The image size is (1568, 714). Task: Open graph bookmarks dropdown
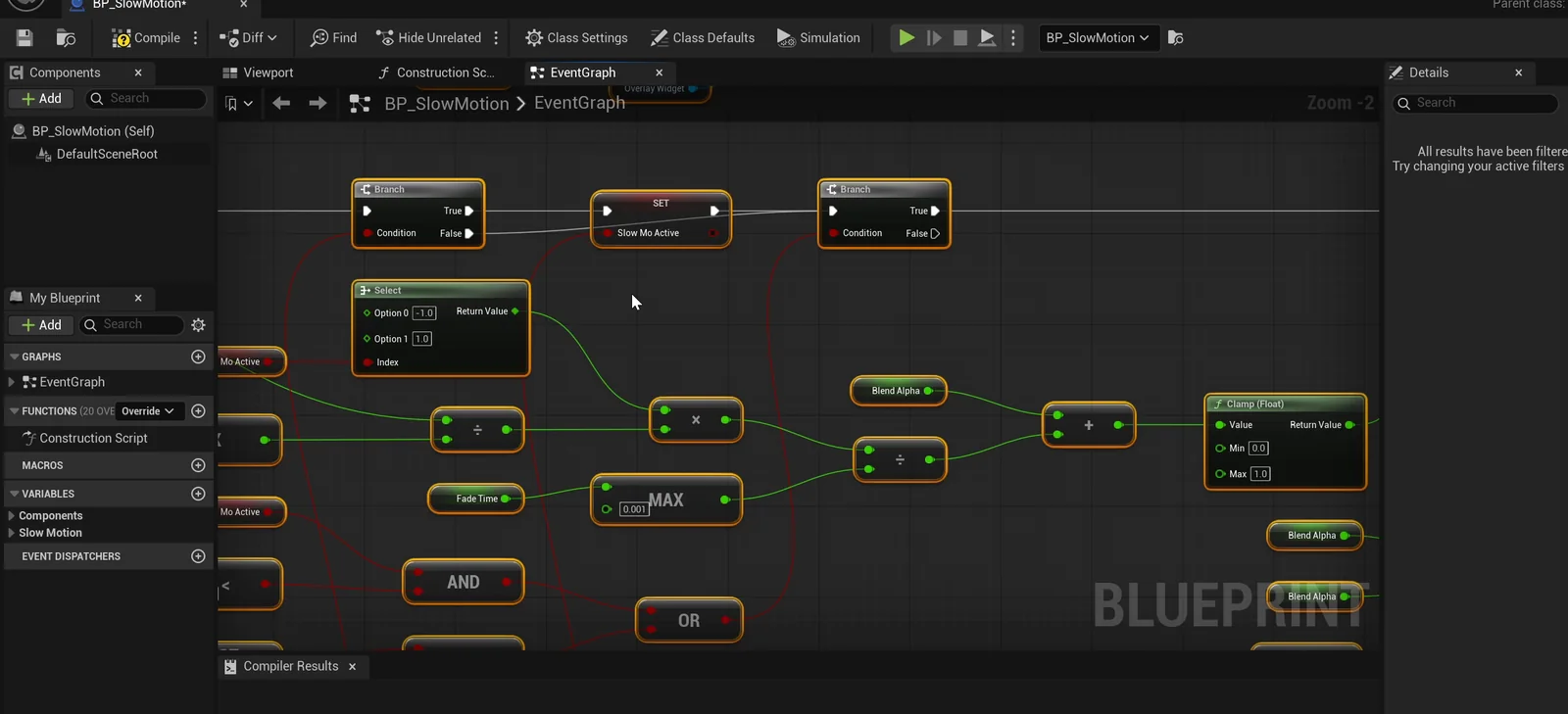click(x=238, y=103)
